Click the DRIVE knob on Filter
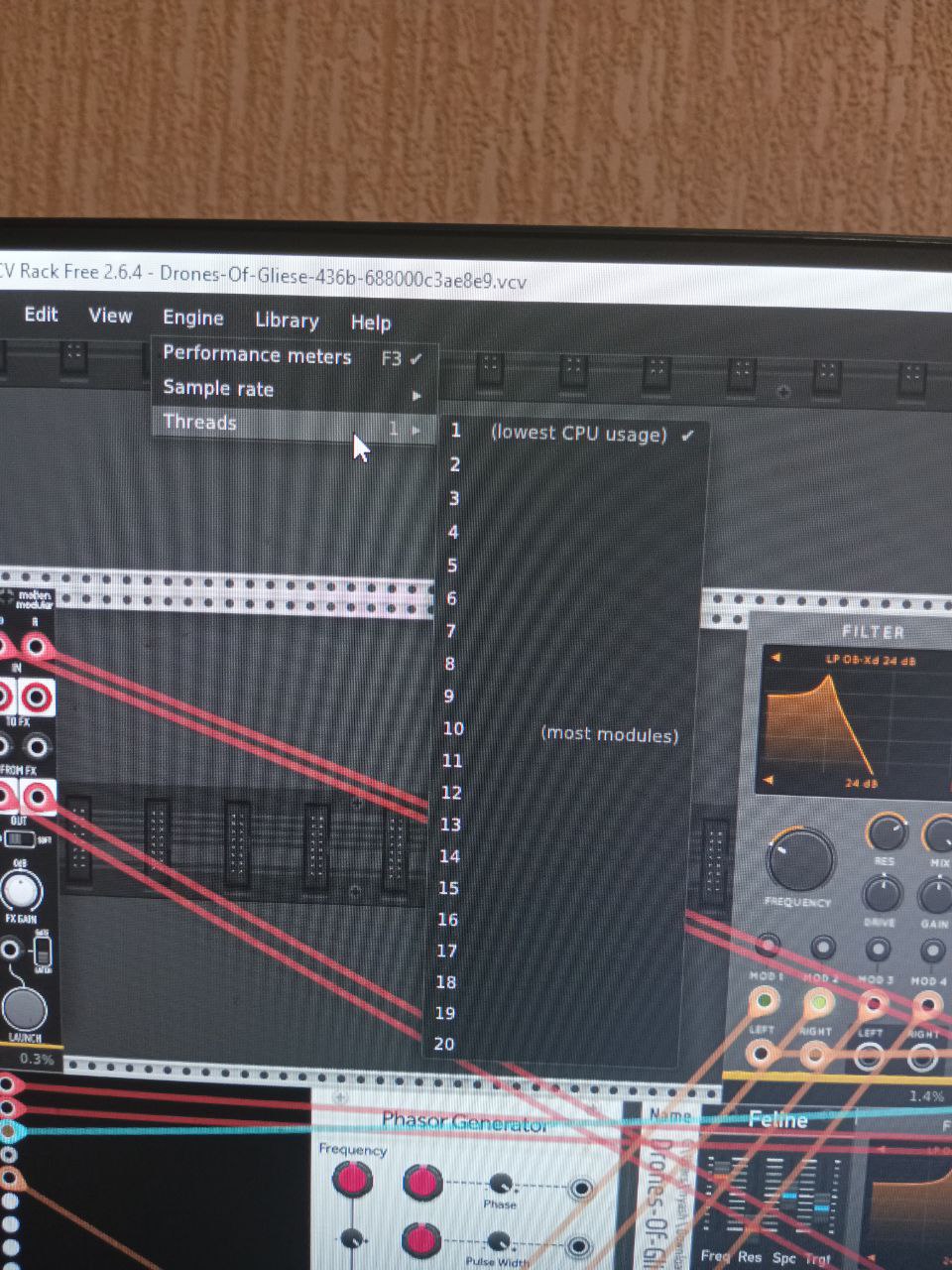Viewport: 952px width, 1270px height. (881, 895)
